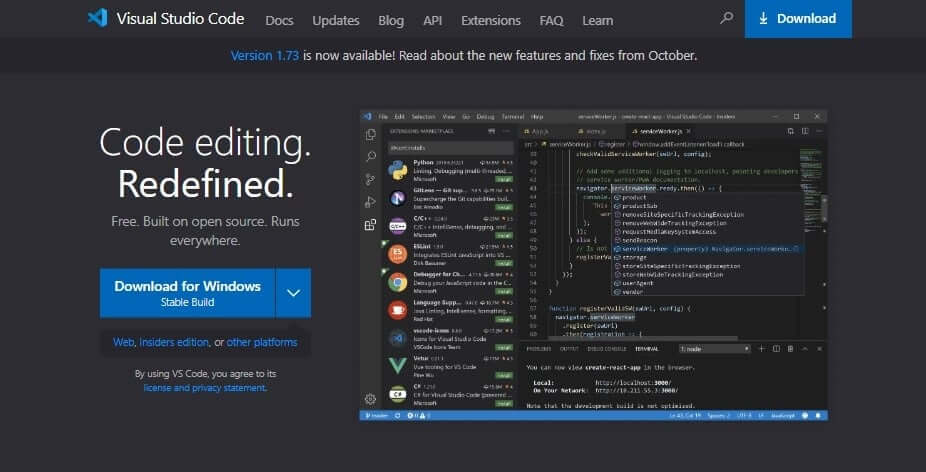Open the site search magnifier icon
This screenshot has width=926, height=472.
(x=726, y=18)
